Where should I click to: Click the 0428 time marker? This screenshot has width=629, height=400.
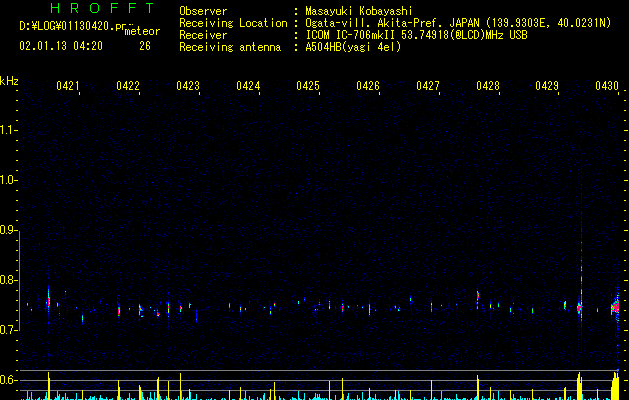[488, 85]
